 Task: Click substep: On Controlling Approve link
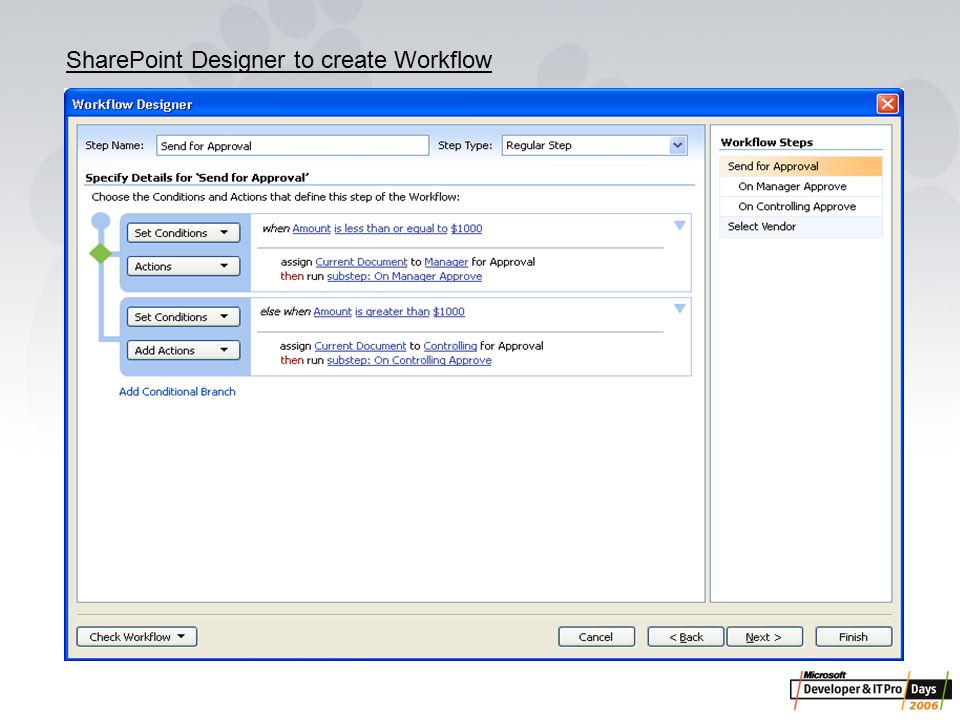click(x=409, y=361)
